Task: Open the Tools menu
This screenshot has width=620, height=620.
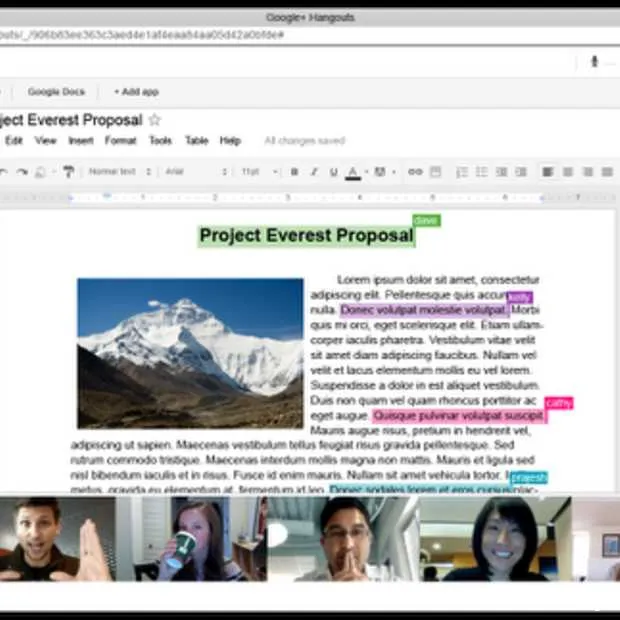Action: [160, 140]
